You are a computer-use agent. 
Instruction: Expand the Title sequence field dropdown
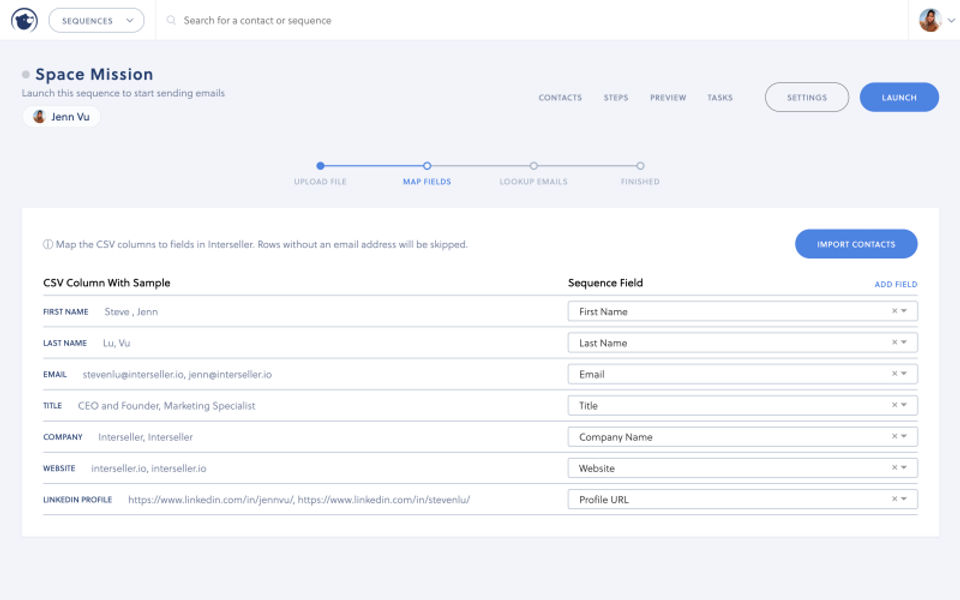click(x=904, y=405)
